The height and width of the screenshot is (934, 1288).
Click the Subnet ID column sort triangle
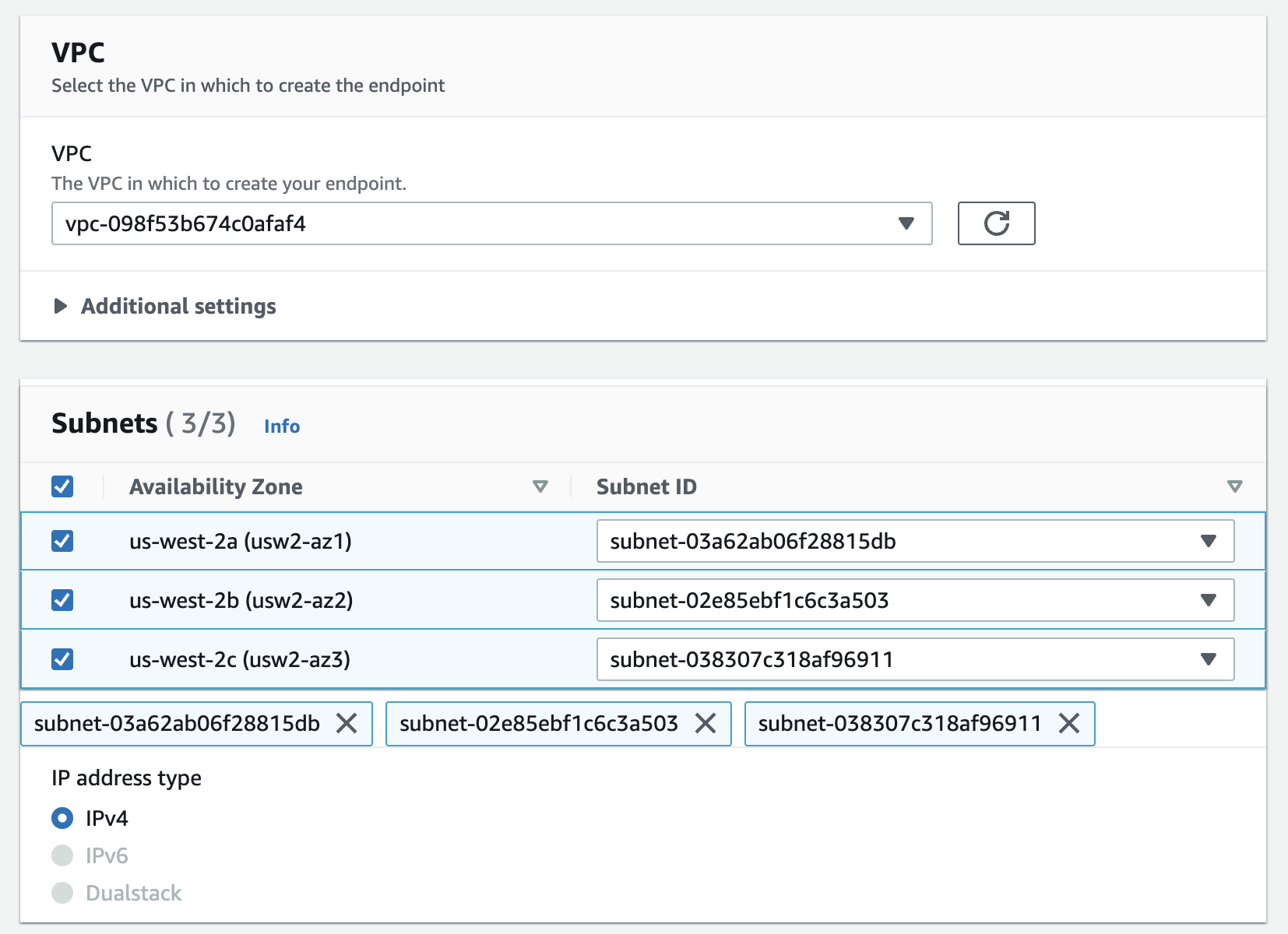click(1233, 486)
